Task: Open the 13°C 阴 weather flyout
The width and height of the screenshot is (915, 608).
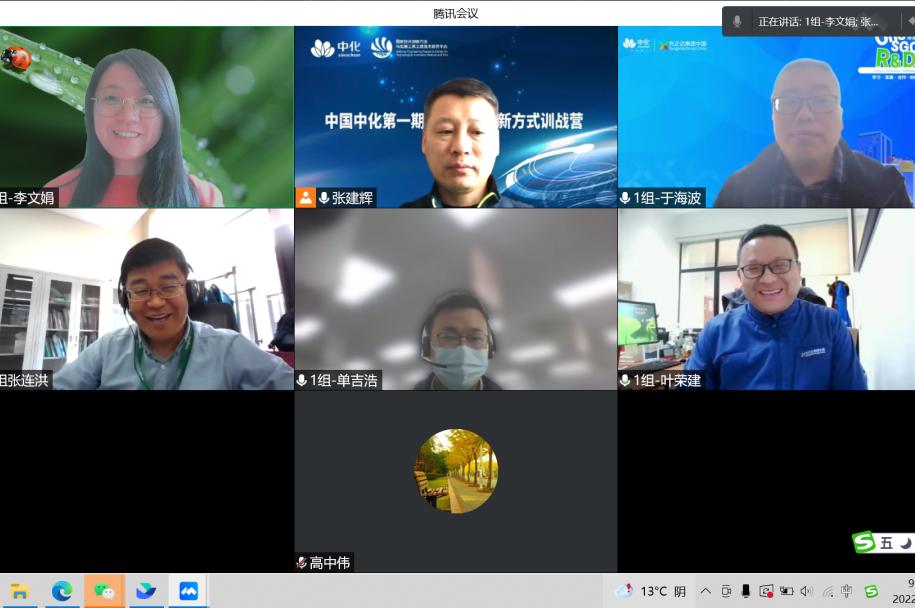Action: point(648,591)
